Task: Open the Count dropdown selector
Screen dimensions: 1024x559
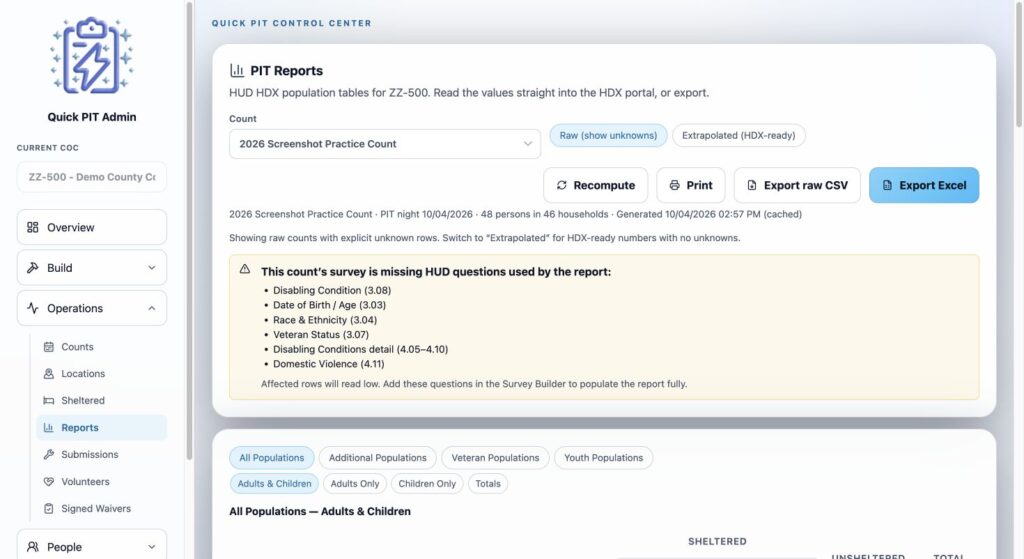Action: tap(385, 144)
